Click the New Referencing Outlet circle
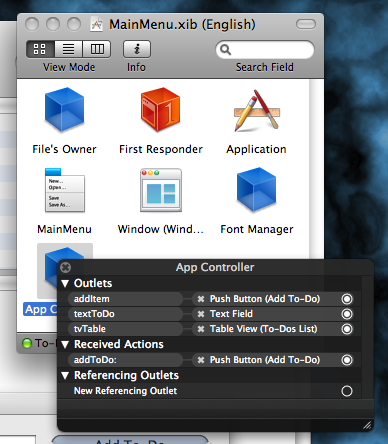This screenshot has width=388, height=444. click(347, 391)
